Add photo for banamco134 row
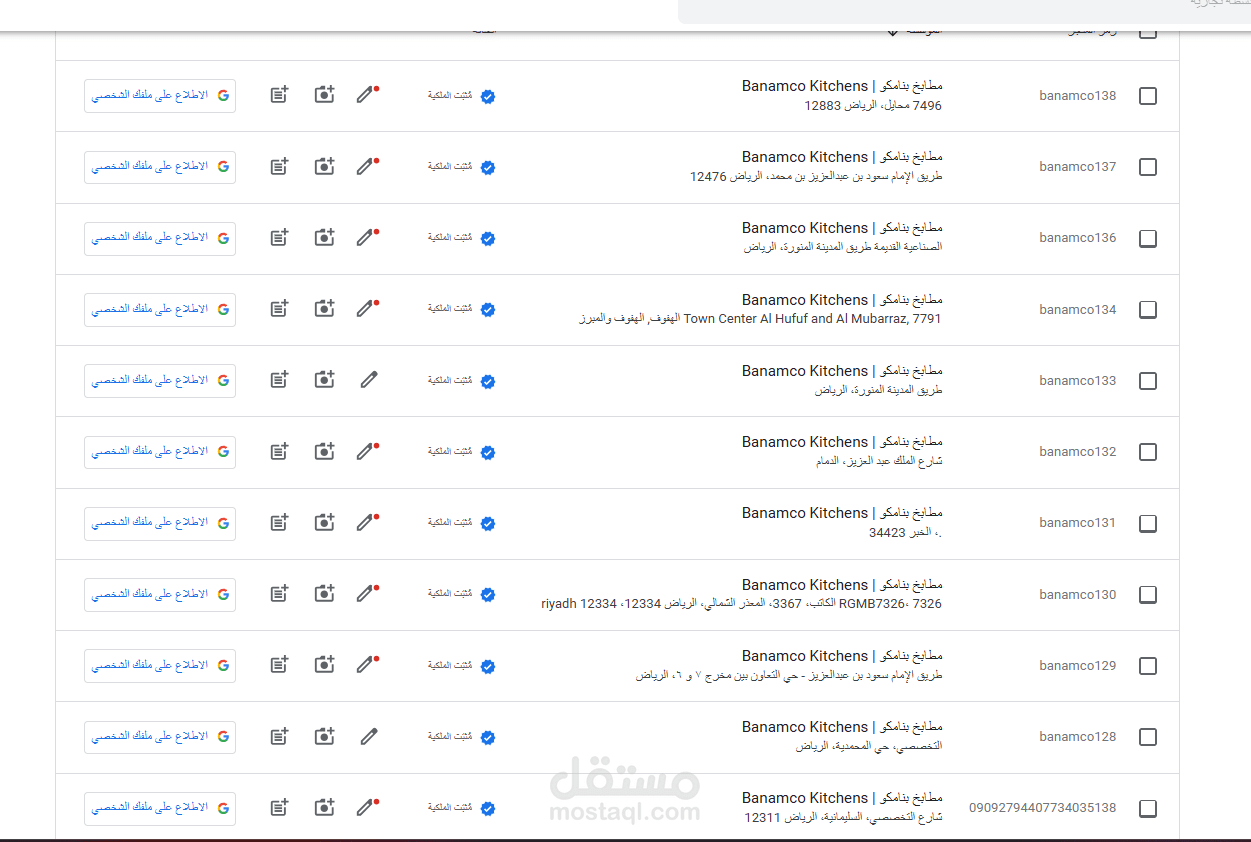 click(324, 309)
